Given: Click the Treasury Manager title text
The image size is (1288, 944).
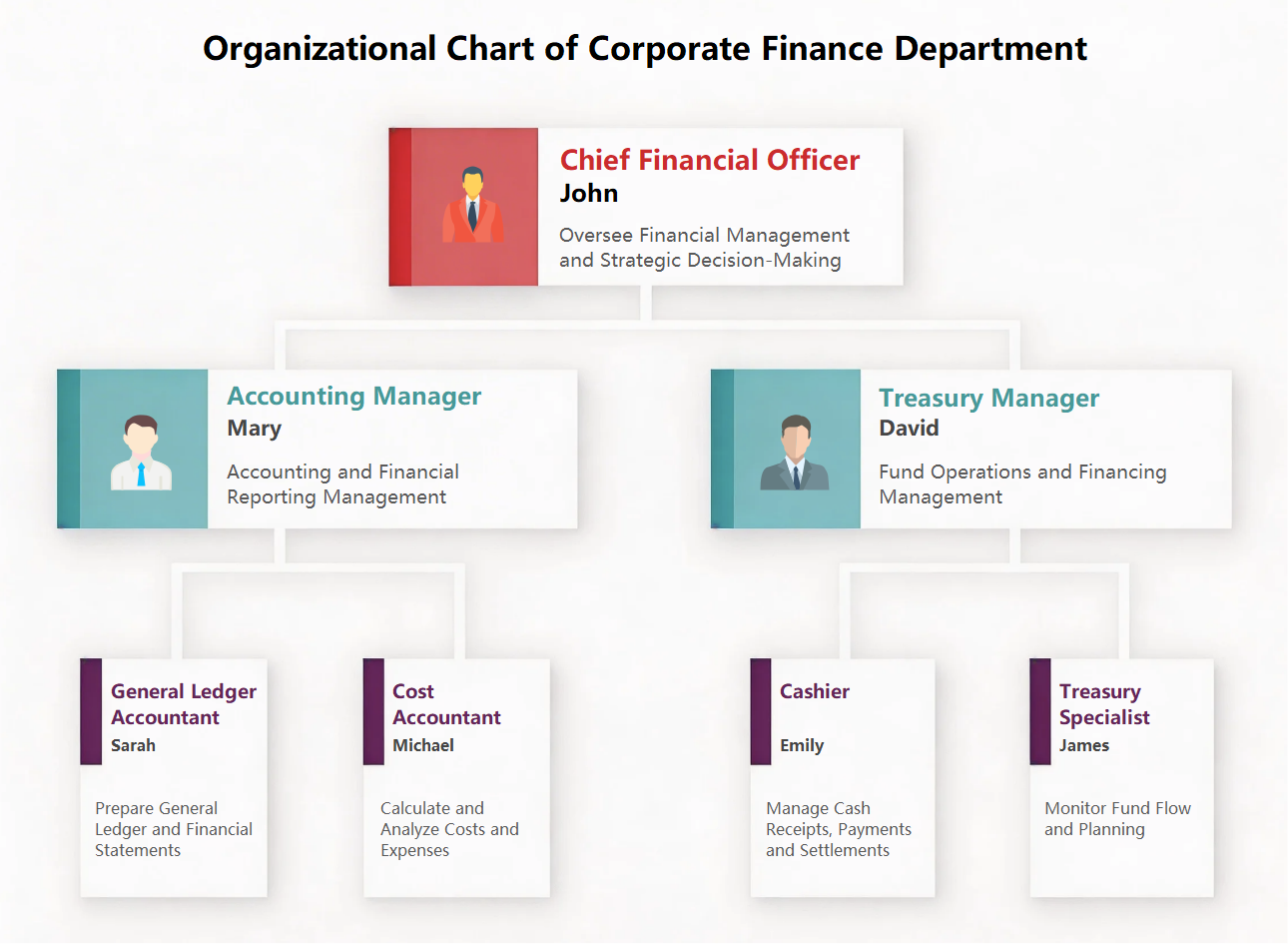Looking at the screenshot, I should coord(988,399).
